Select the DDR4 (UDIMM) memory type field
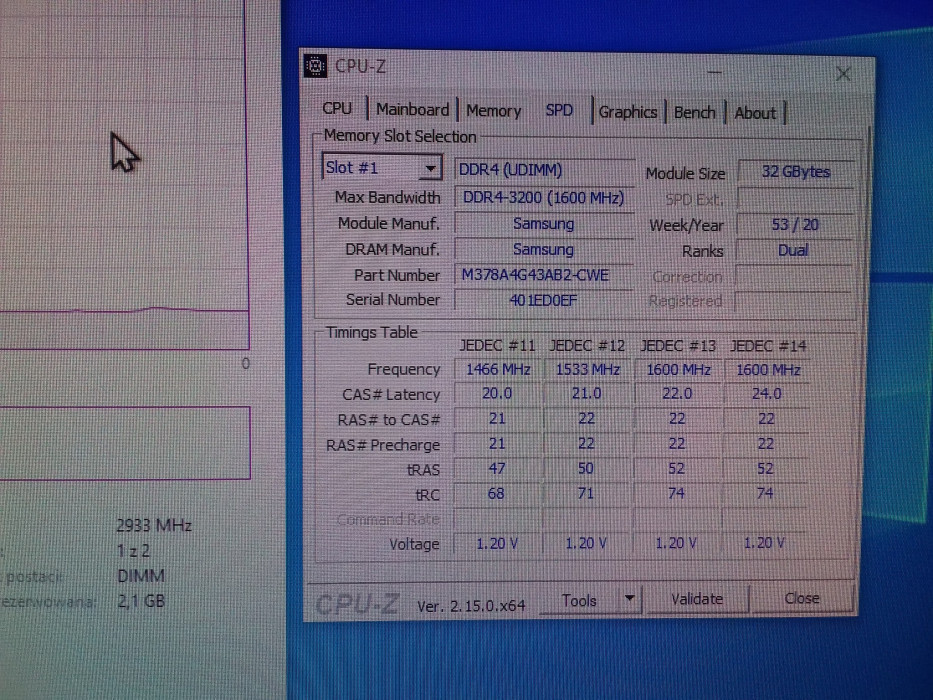The image size is (933, 700). pyautogui.click(x=544, y=170)
